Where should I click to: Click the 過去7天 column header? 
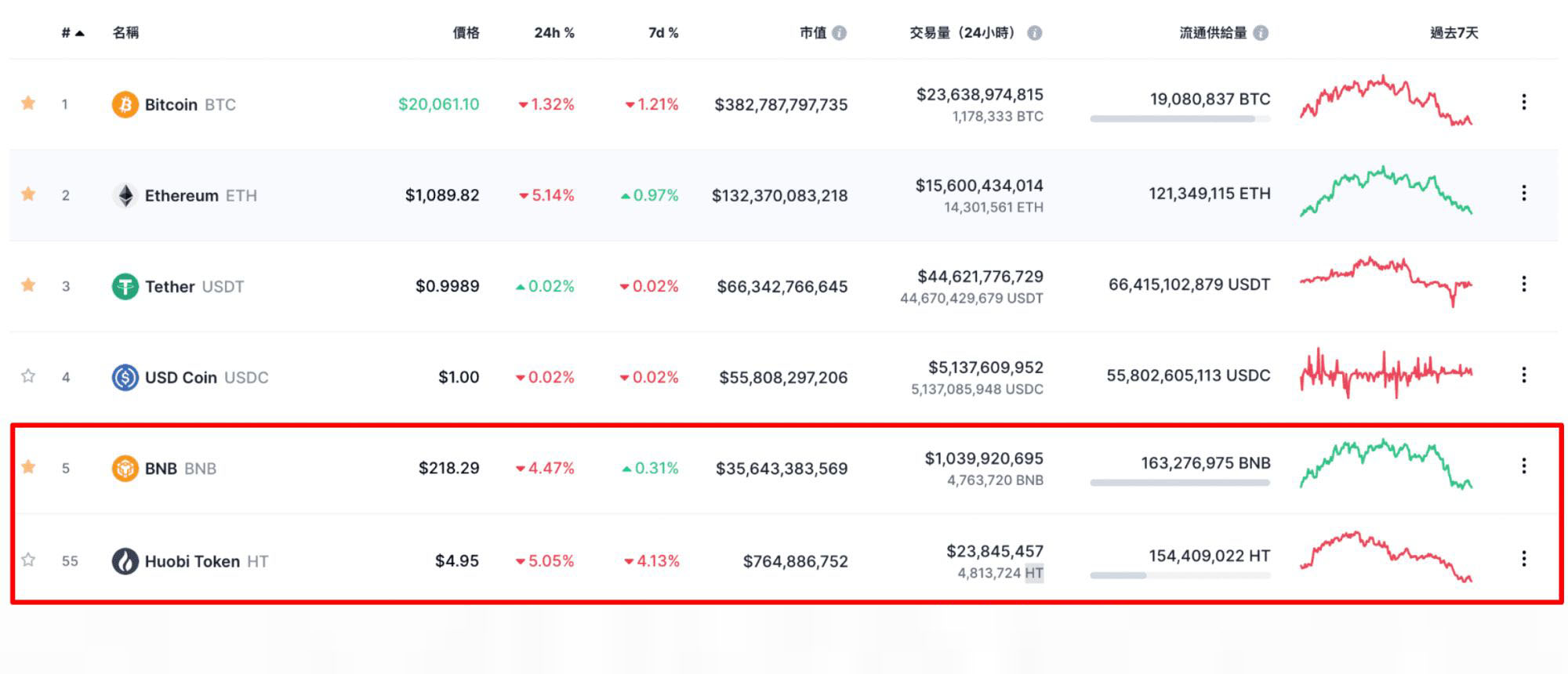(1454, 33)
